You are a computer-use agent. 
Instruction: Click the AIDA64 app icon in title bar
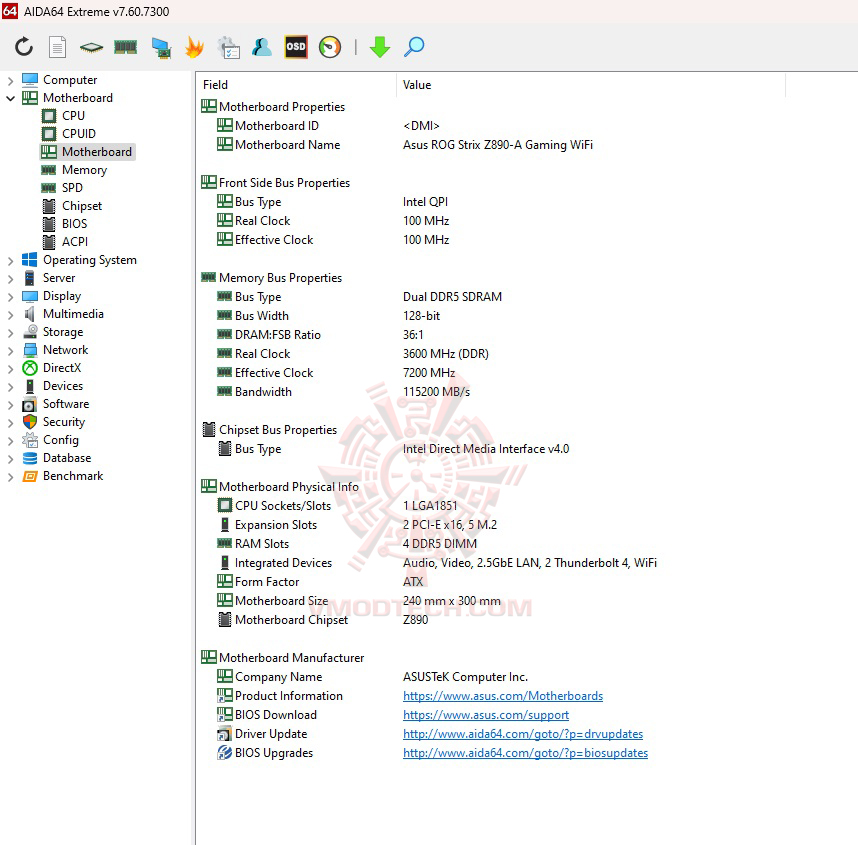pyautogui.click(x=10, y=11)
